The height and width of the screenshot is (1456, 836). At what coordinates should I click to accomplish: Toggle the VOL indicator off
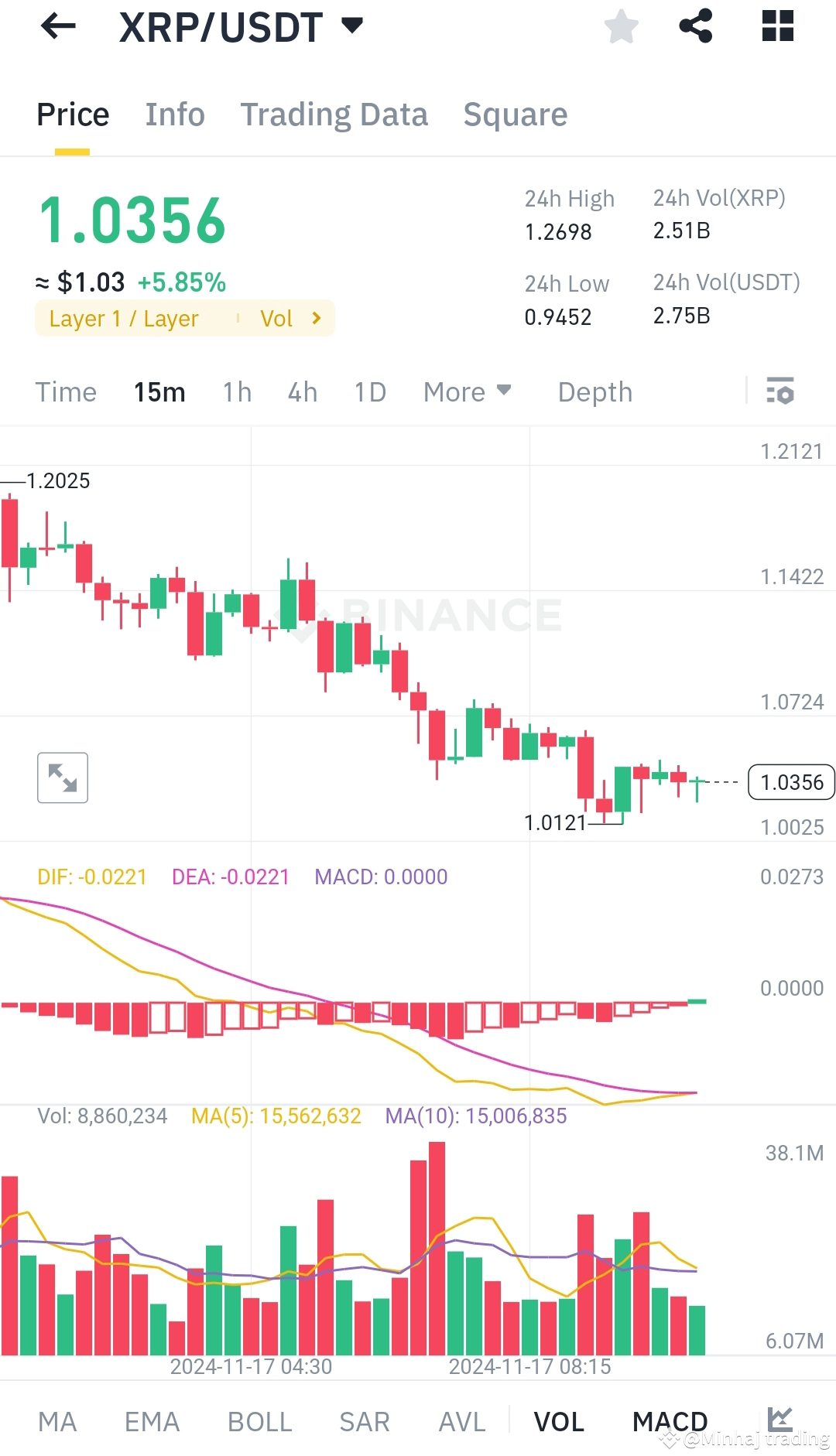click(560, 1422)
